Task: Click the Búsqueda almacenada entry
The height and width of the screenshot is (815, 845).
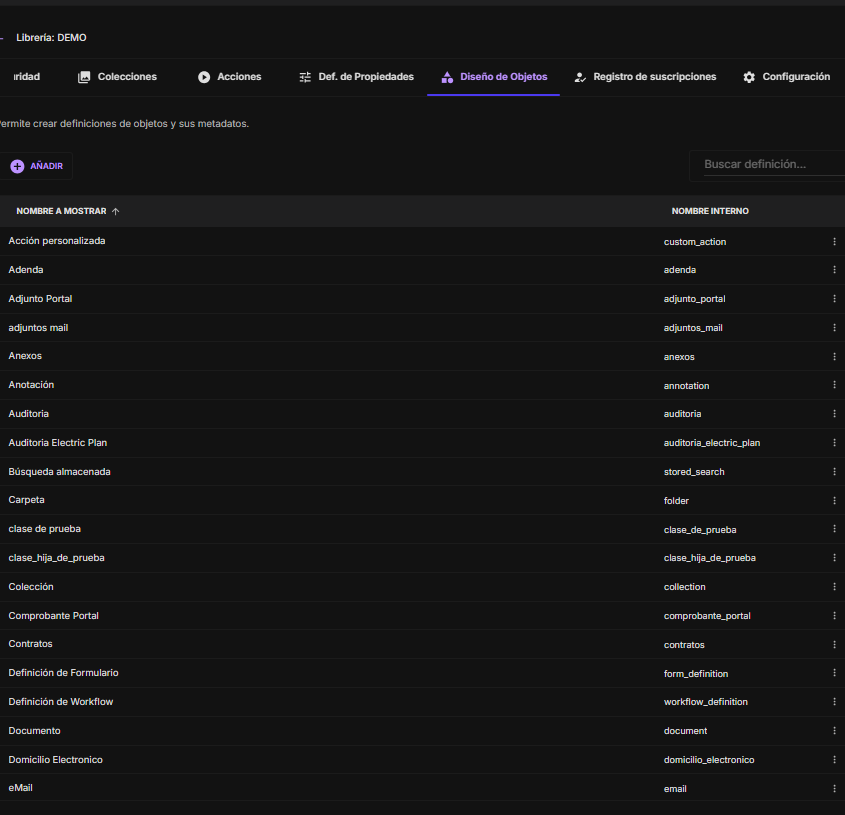Action: [x=59, y=472]
